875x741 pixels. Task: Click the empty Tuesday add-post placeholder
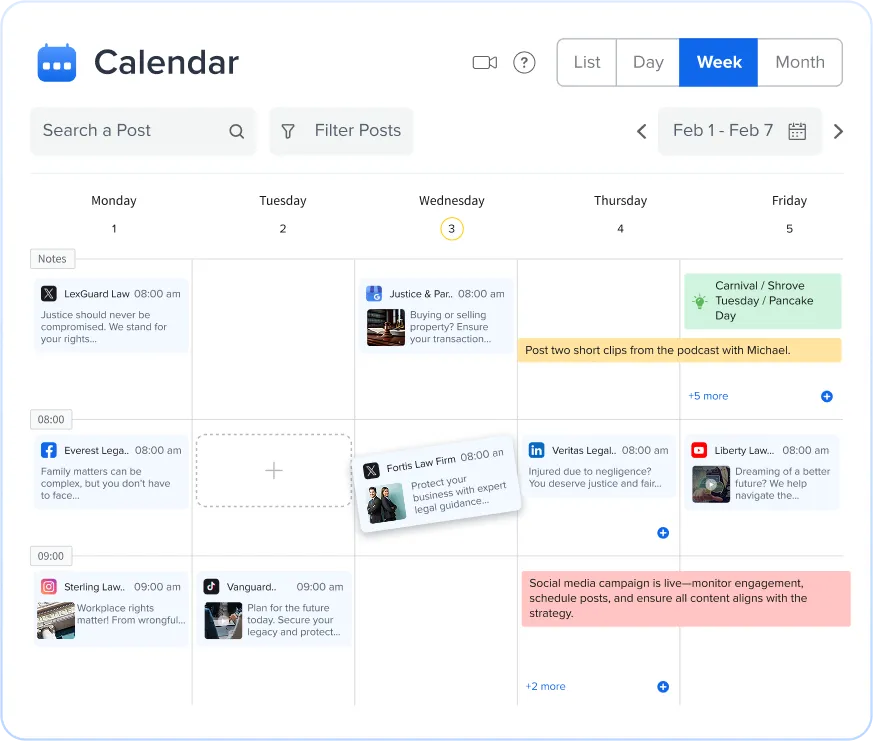[x=274, y=470]
